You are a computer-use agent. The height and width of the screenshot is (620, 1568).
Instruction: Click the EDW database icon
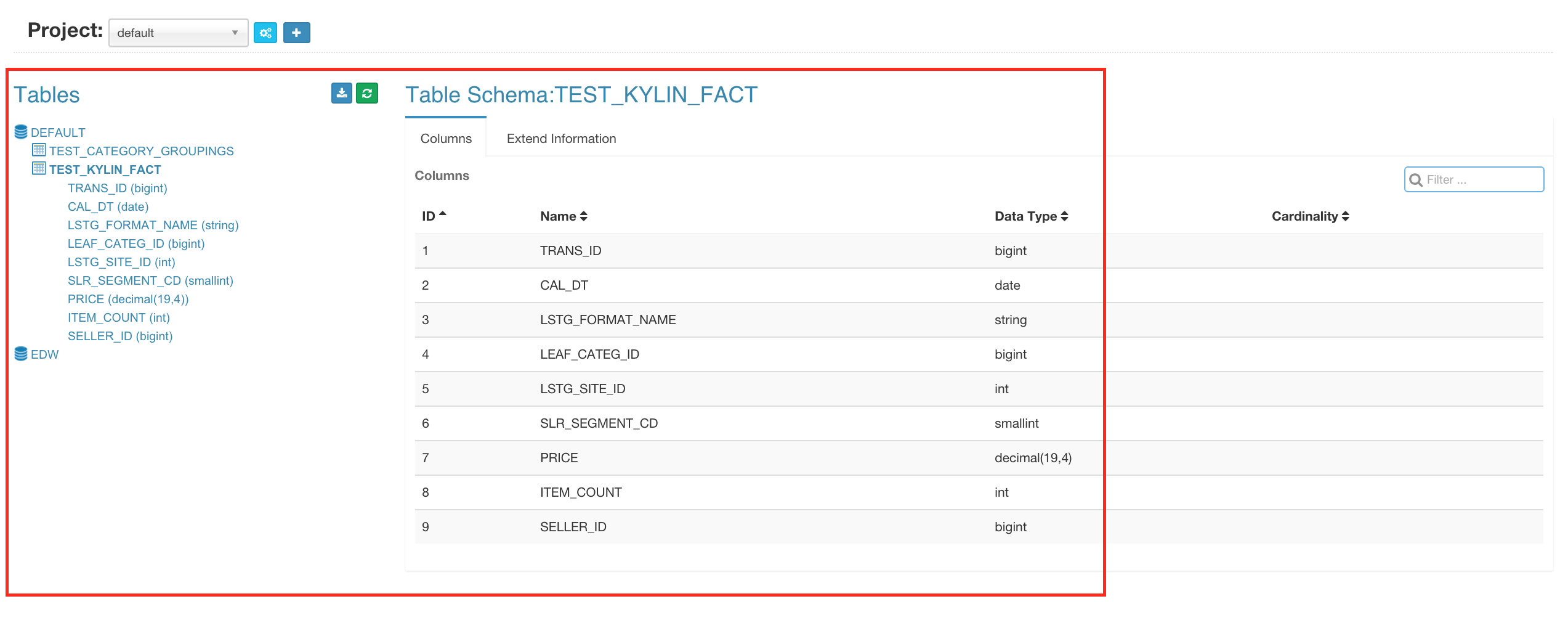[x=21, y=354]
